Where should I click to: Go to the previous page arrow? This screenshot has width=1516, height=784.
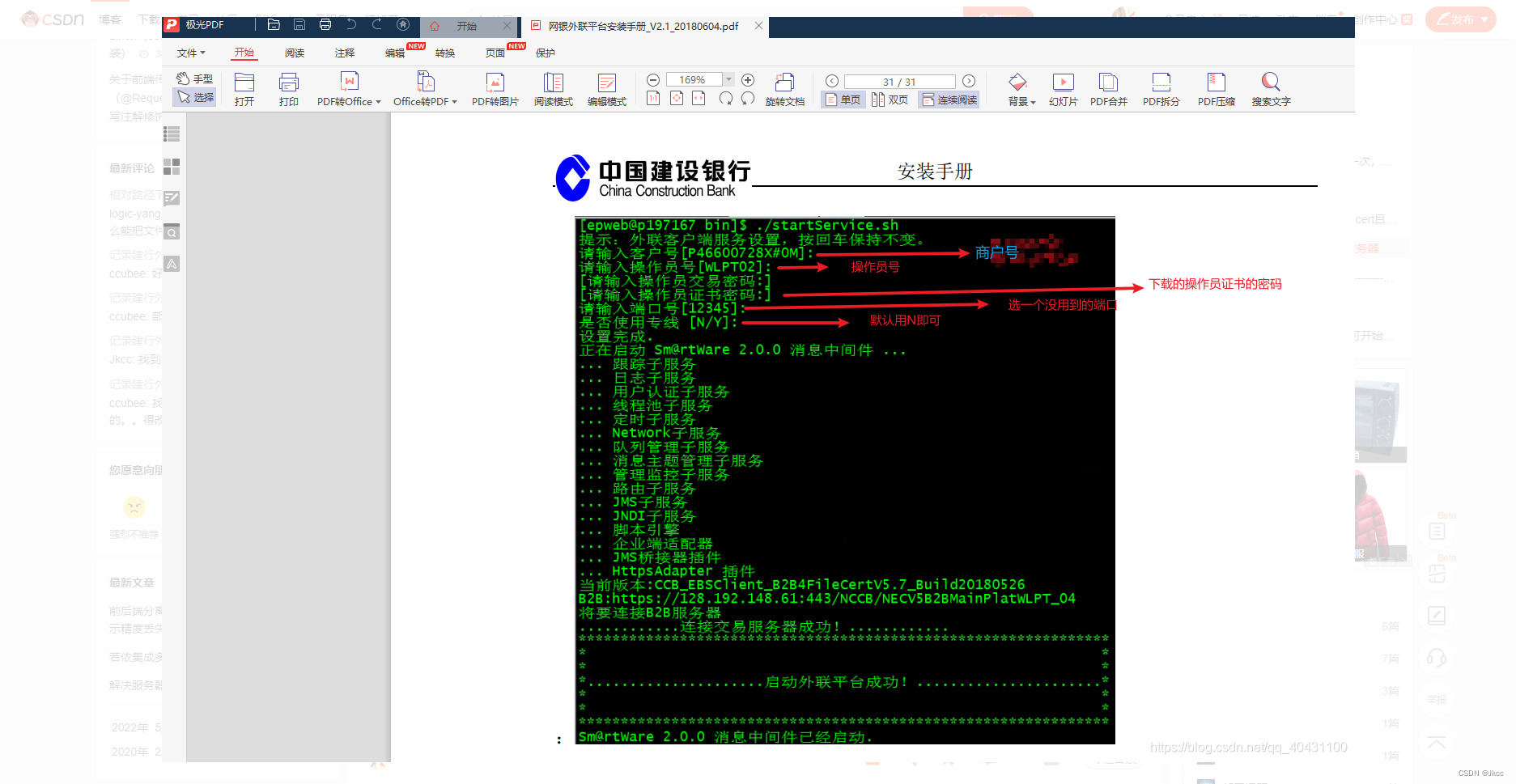[832, 81]
